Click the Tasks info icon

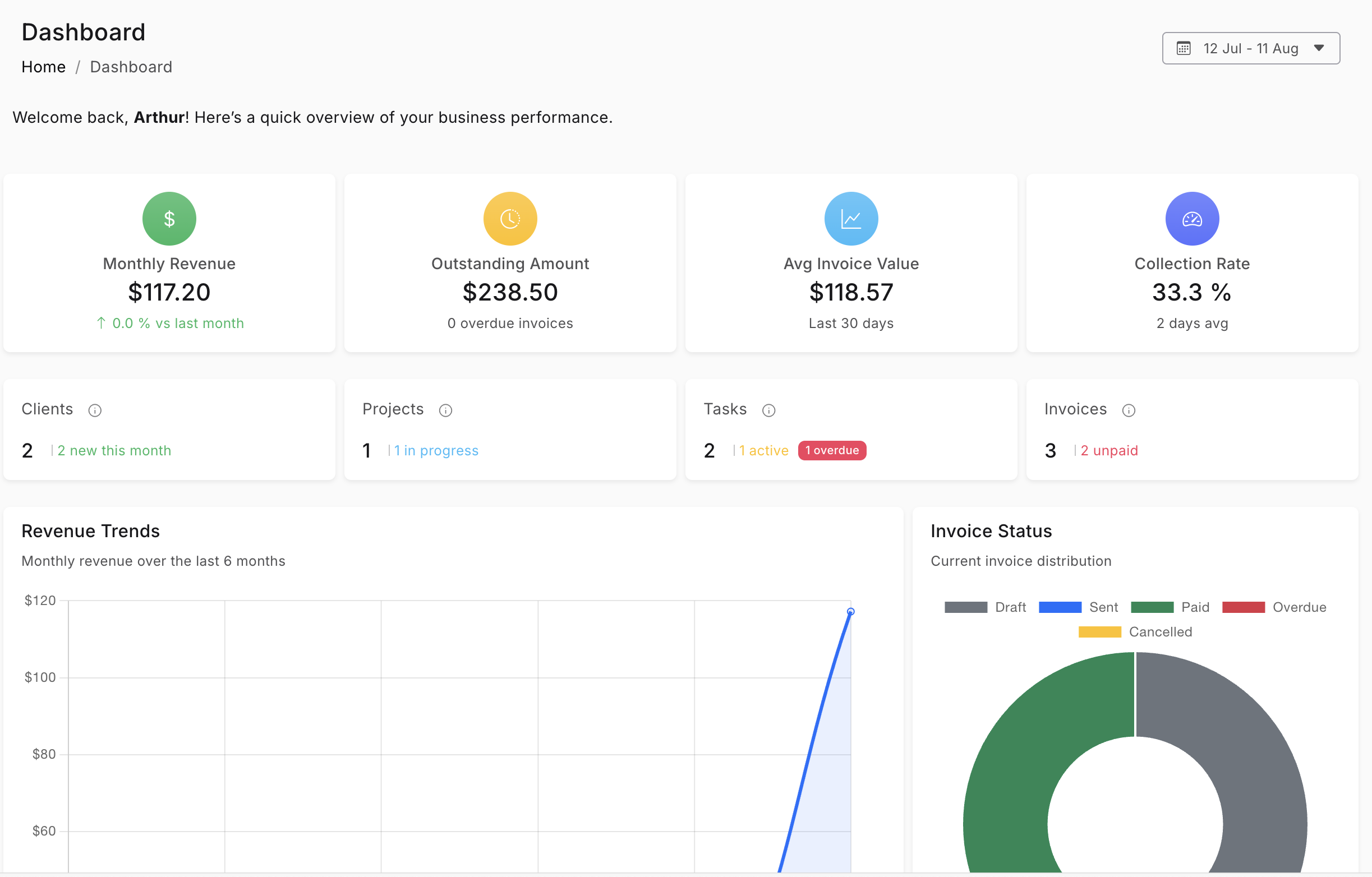click(768, 410)
